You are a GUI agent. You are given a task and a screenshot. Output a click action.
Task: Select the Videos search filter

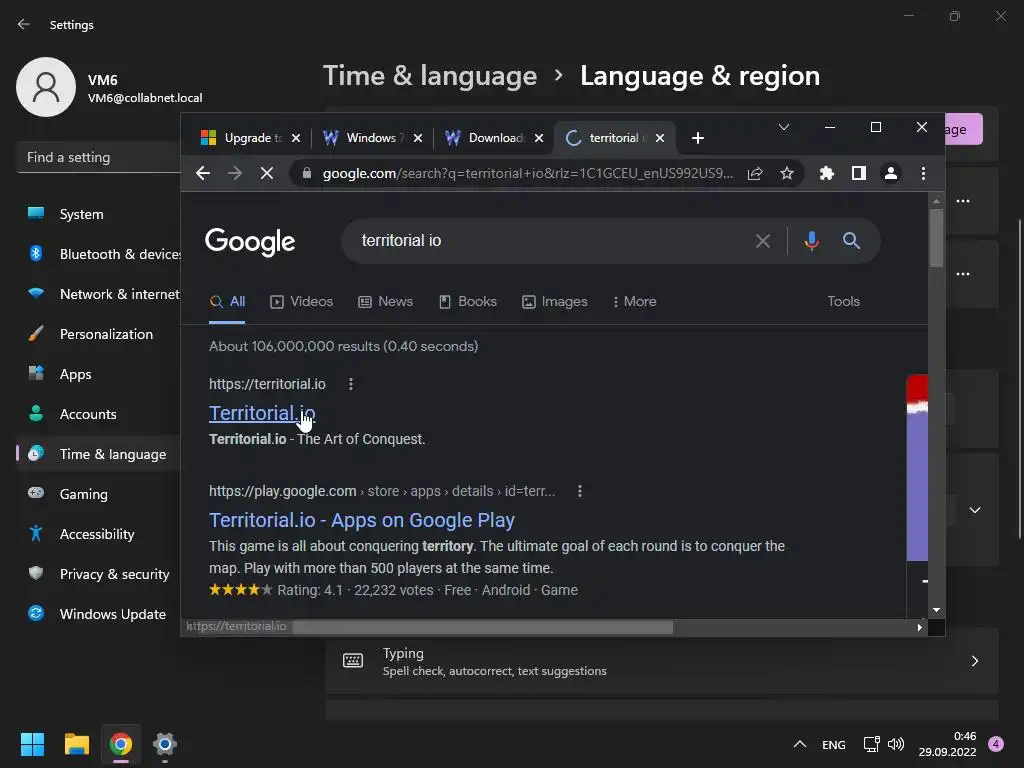coord(302,301)
